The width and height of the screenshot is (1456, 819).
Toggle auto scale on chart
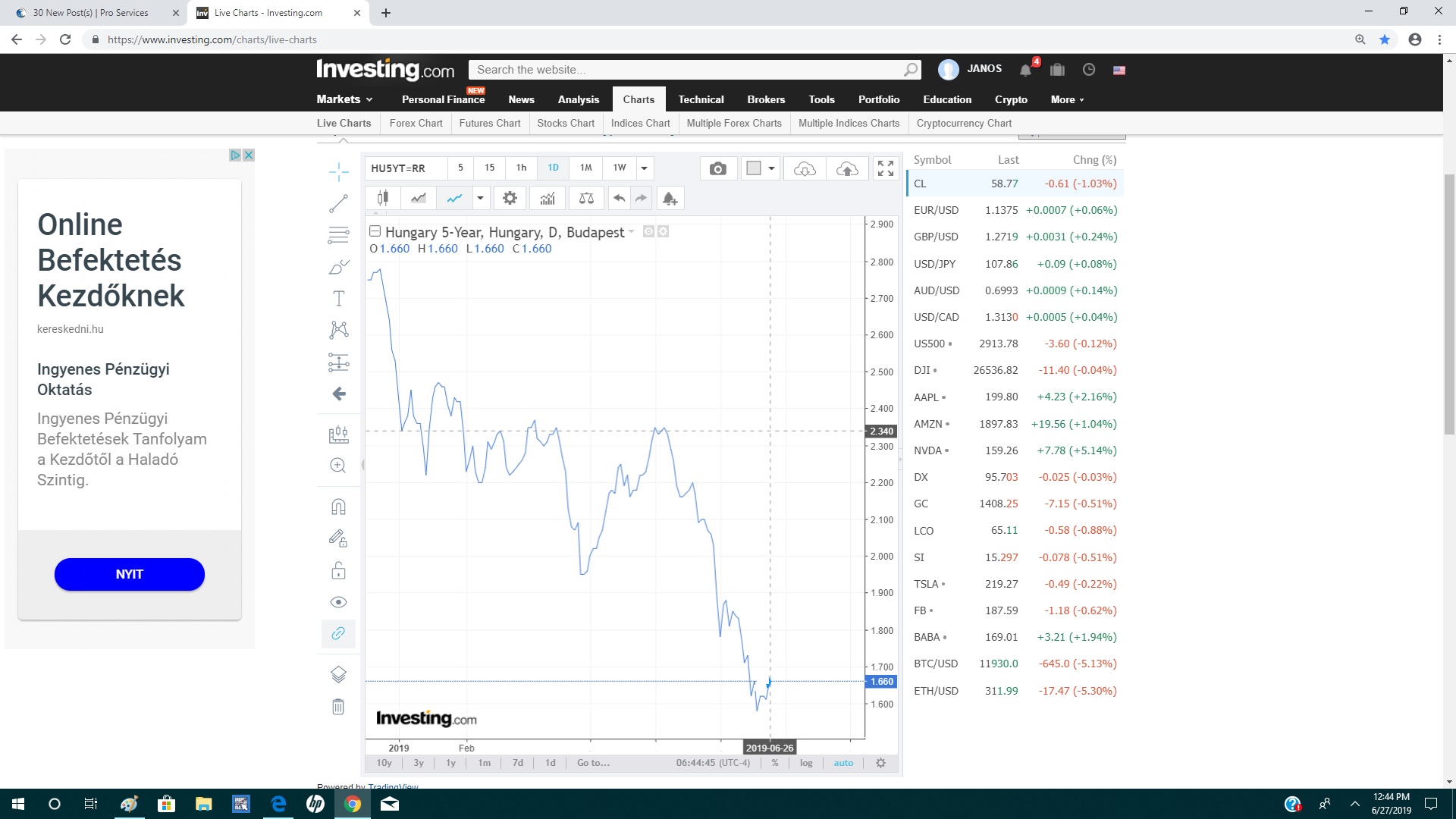click(x=843, y=763)
